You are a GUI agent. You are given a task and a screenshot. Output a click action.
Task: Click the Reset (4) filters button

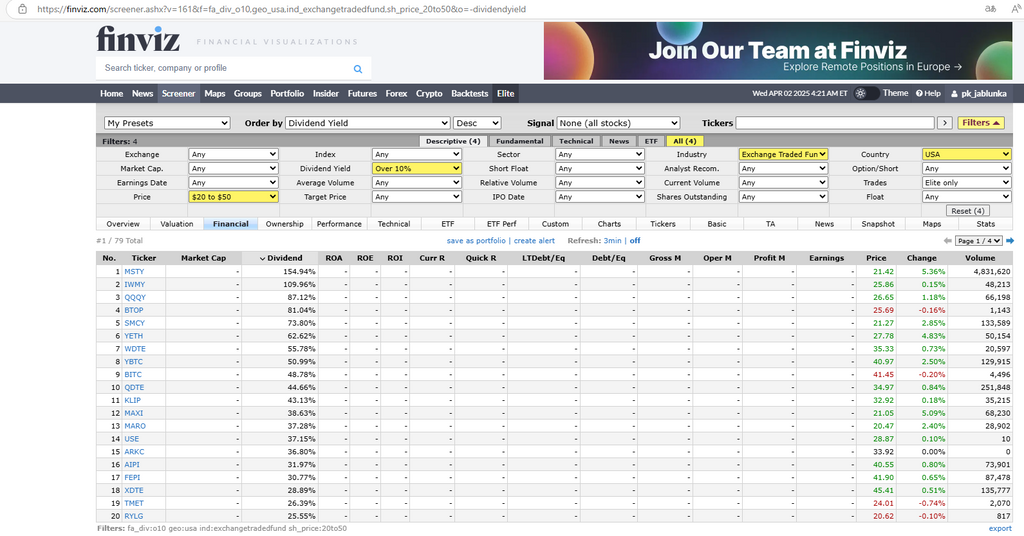pyautogui.click(x=967, y=211)
